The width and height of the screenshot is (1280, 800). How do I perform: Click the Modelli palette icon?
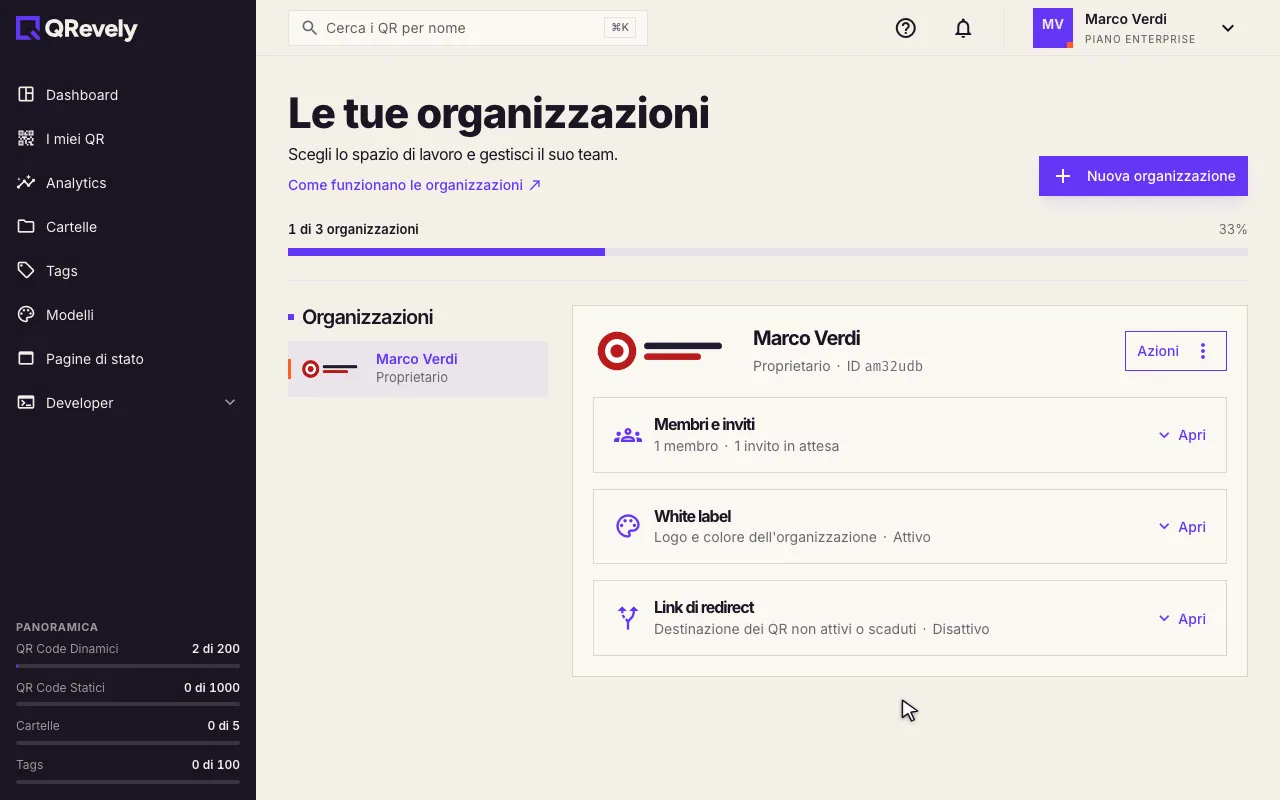click(x=26, y=315)
